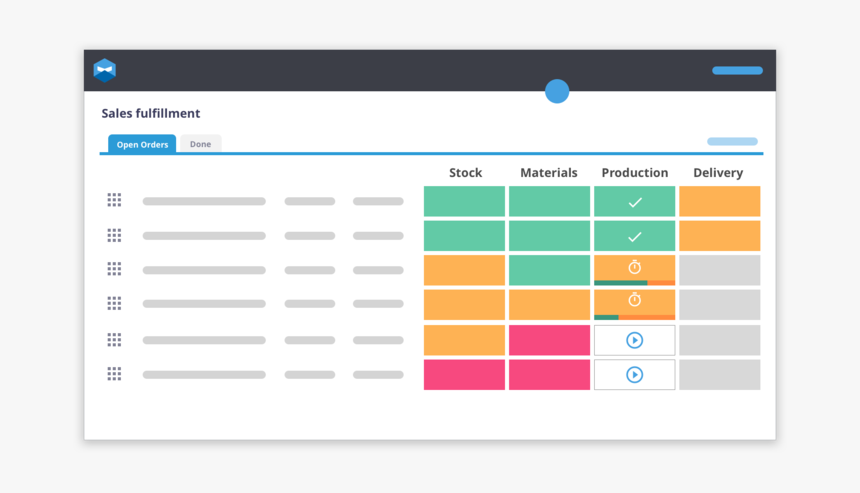
Task: Click the stopwatch icon in fourth row Production
Action: point(634,300)
